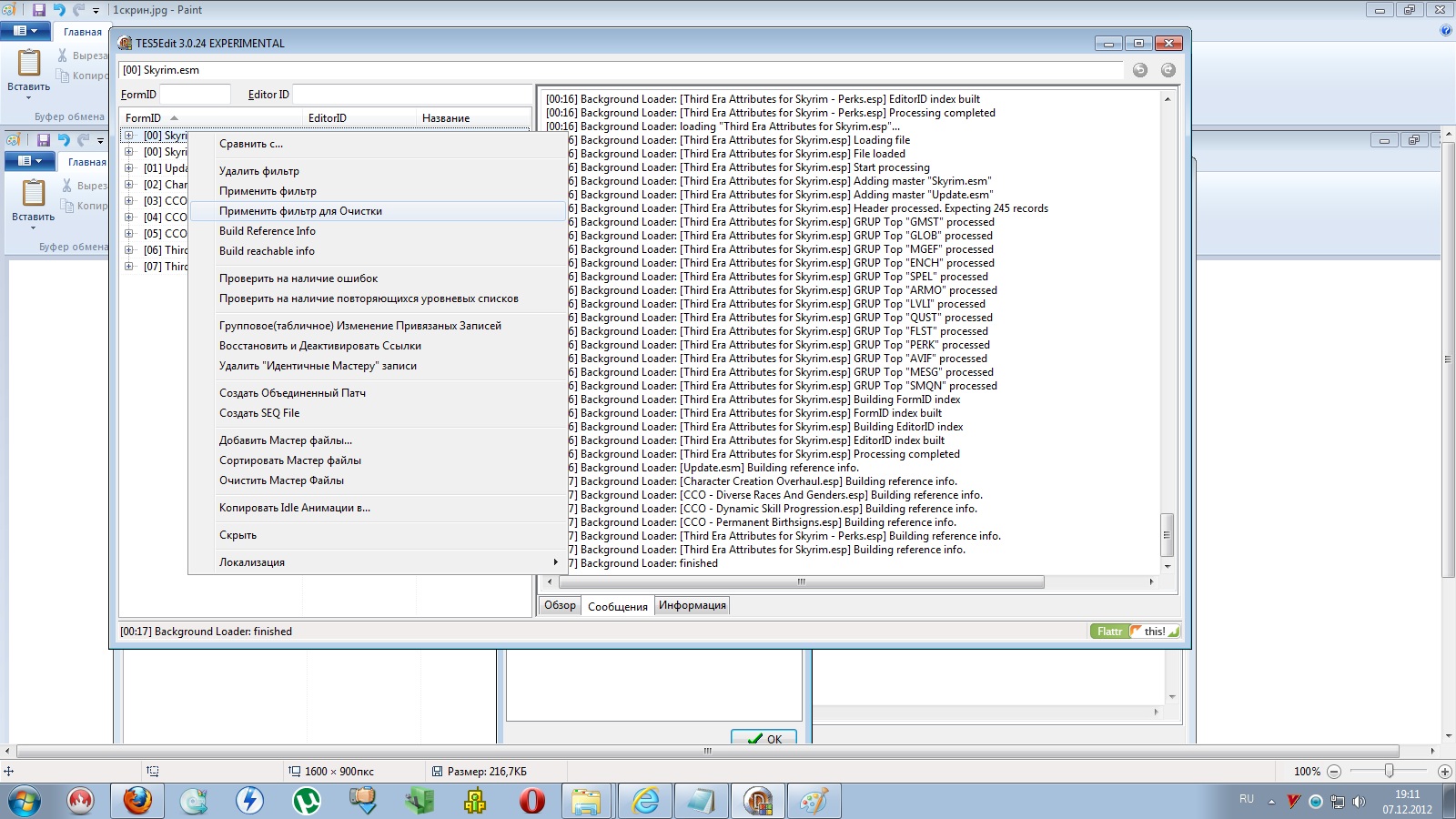Screen dimensions: 1456x819
Task: Sort by the Название column header
Action: pyautogui.click(x=473, y=118)
